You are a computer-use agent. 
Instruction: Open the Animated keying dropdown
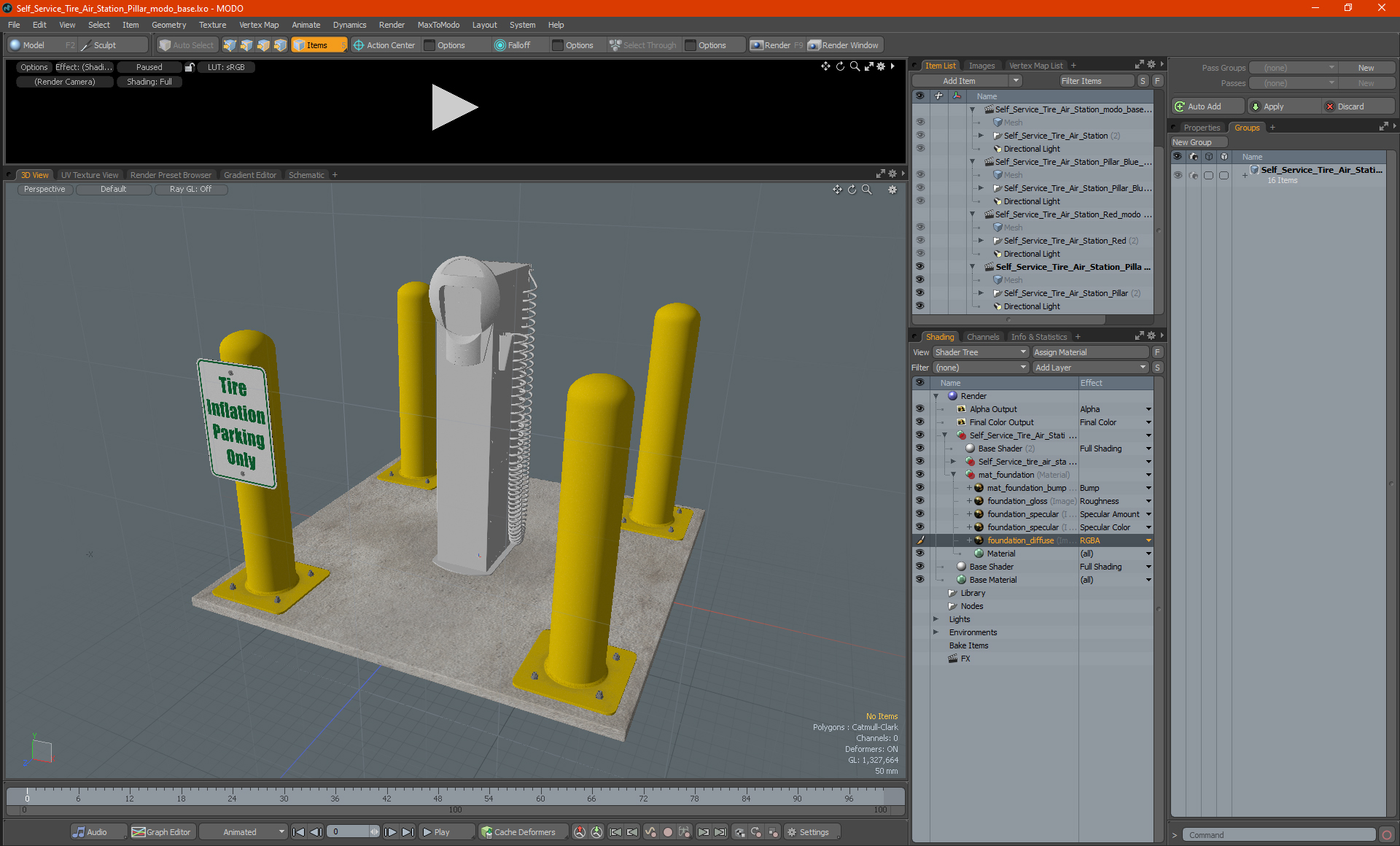coord(244,832)
